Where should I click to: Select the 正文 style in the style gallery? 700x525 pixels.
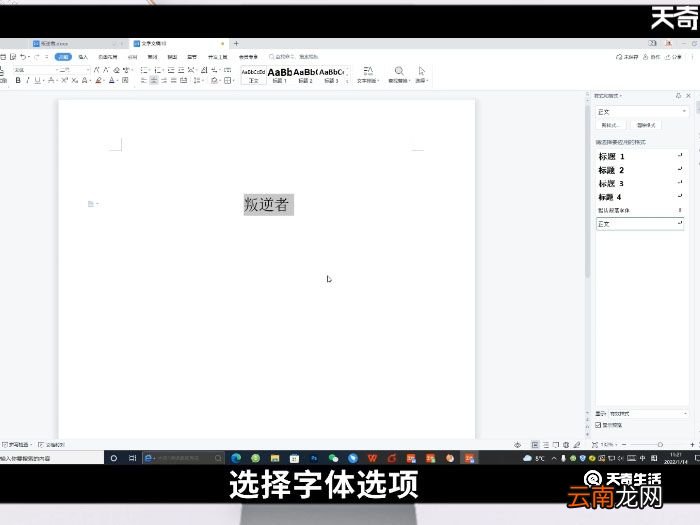253,75
